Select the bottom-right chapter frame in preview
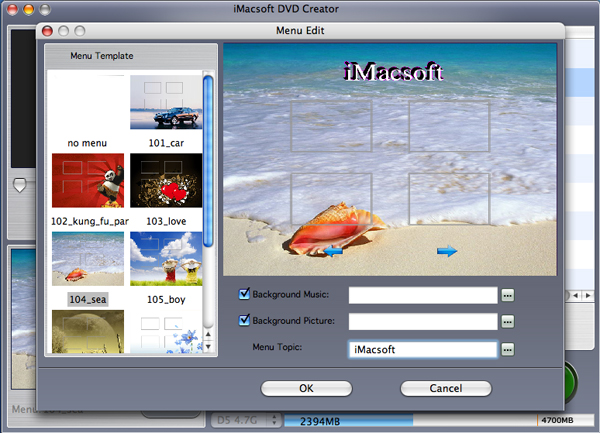 click(x=449, y=199)
